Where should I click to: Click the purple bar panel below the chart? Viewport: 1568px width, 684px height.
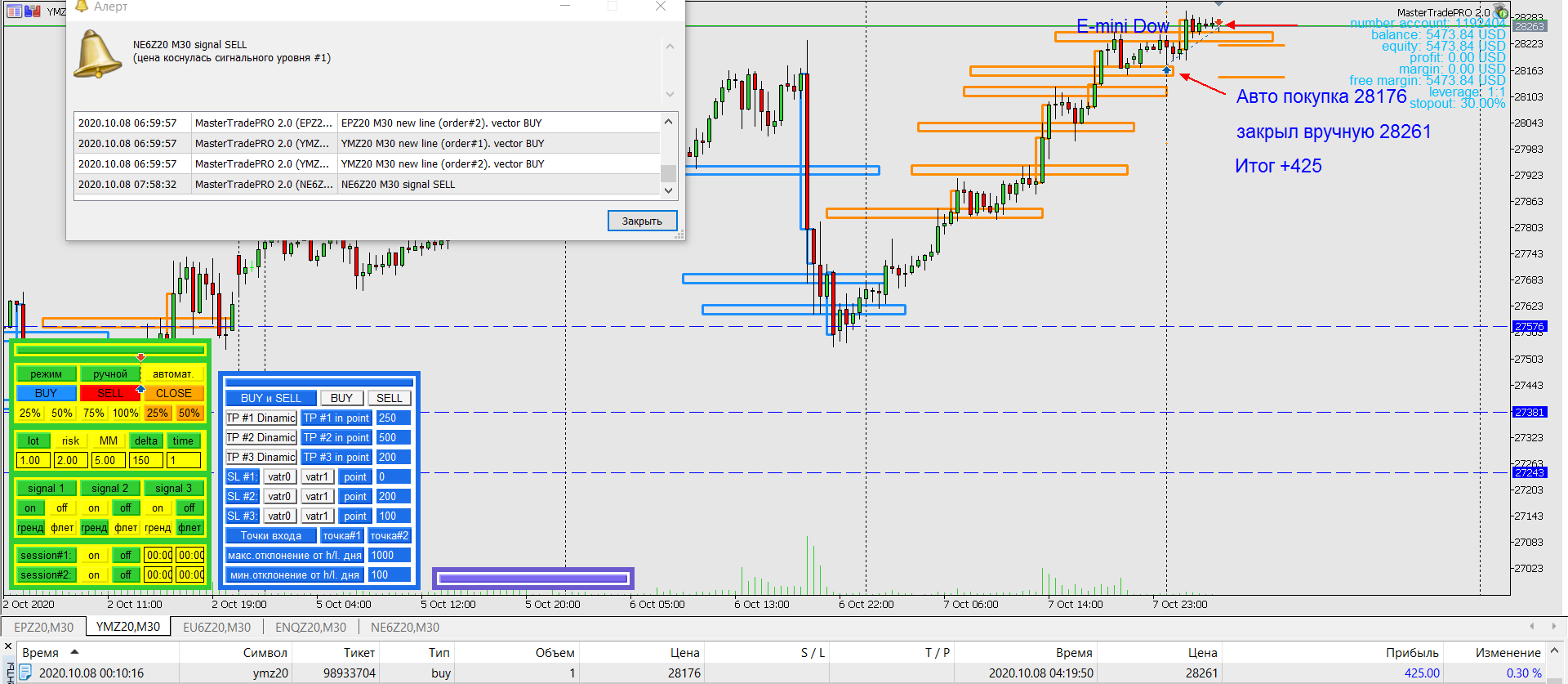pyautogui.click(x=532, y=579)
